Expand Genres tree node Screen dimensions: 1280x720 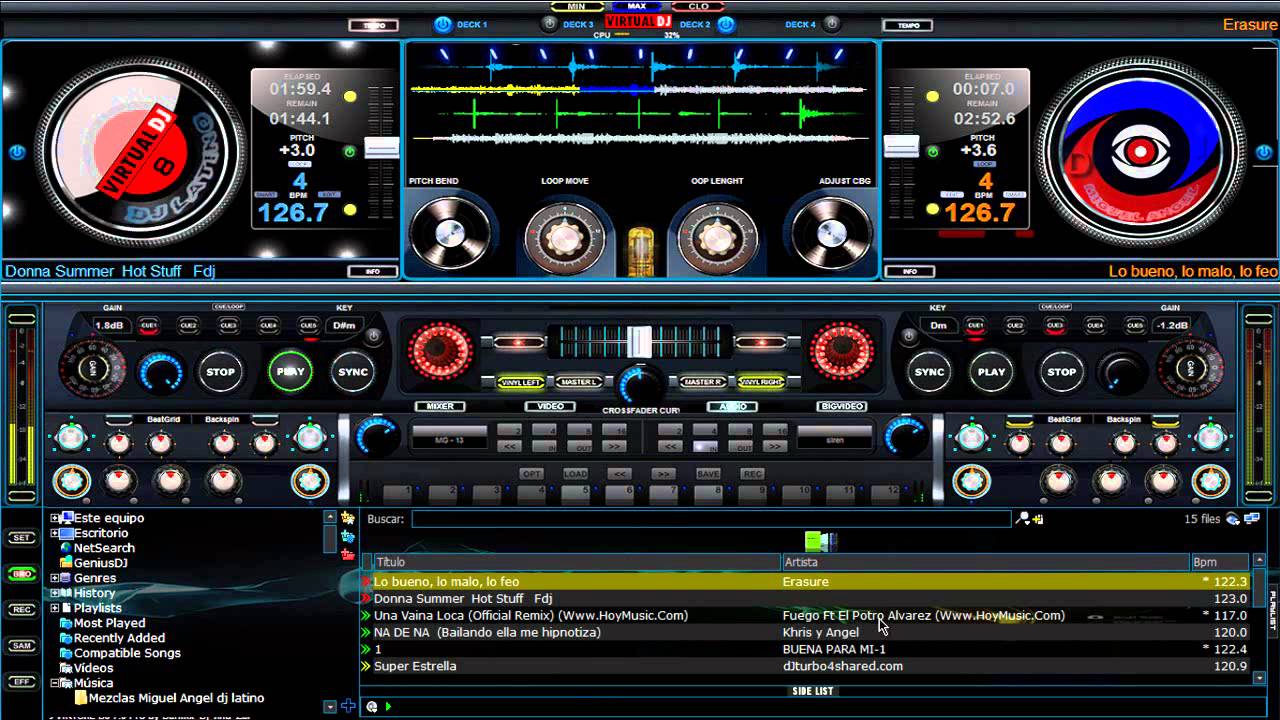tap(56, 578)
